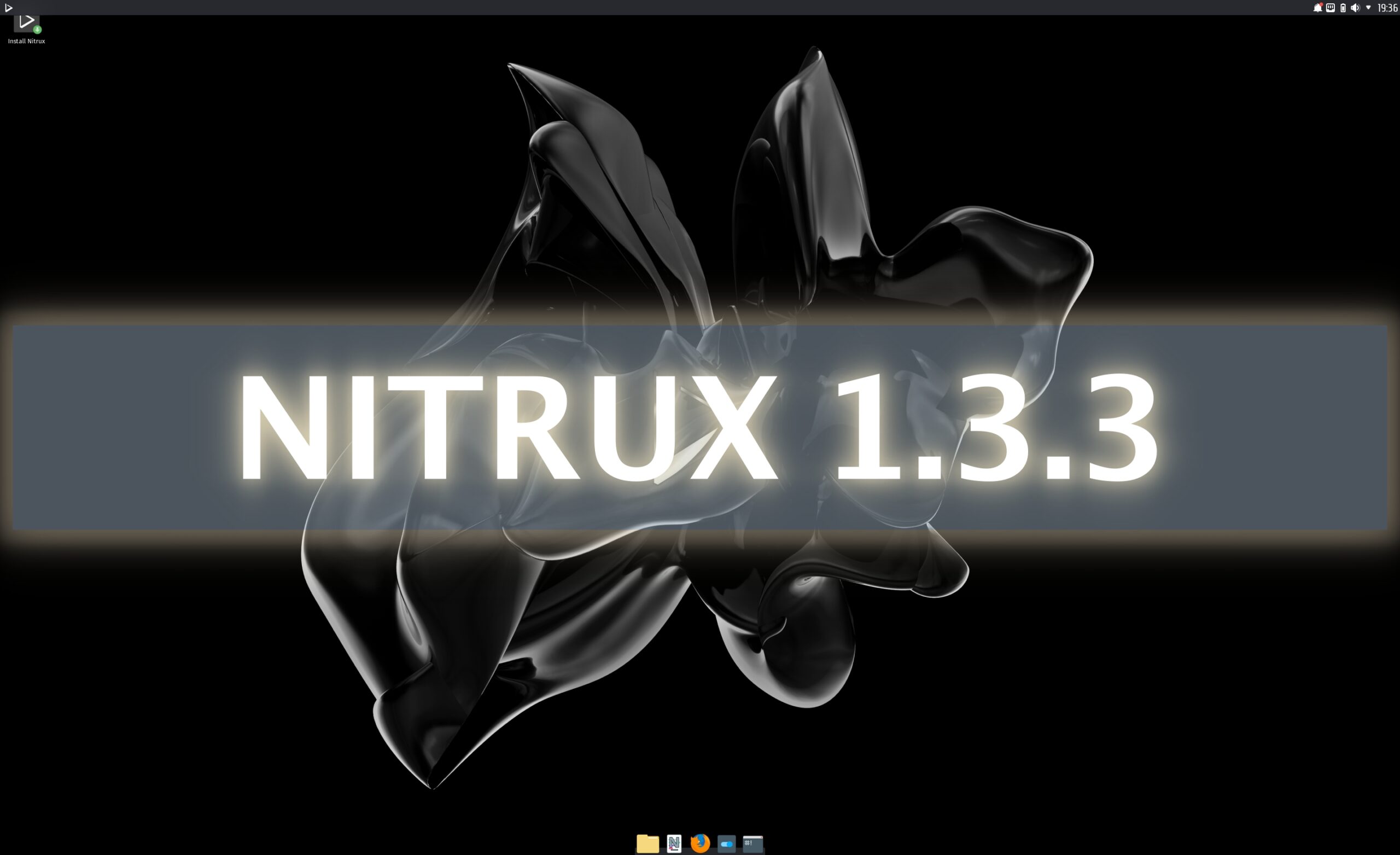1400x855 pixels.
Task: Launch the Nota text editor from the dock
Action: [674, 843]
